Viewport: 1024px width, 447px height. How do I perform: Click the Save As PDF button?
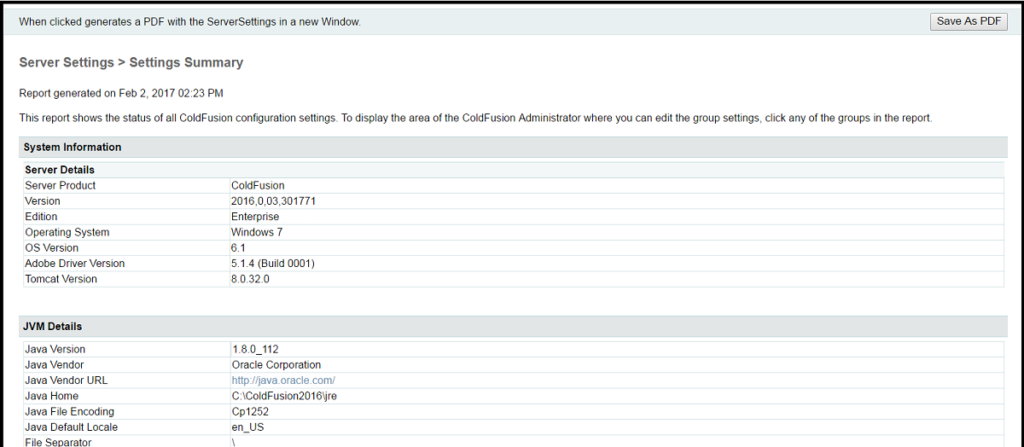click(x=968, y=22)
